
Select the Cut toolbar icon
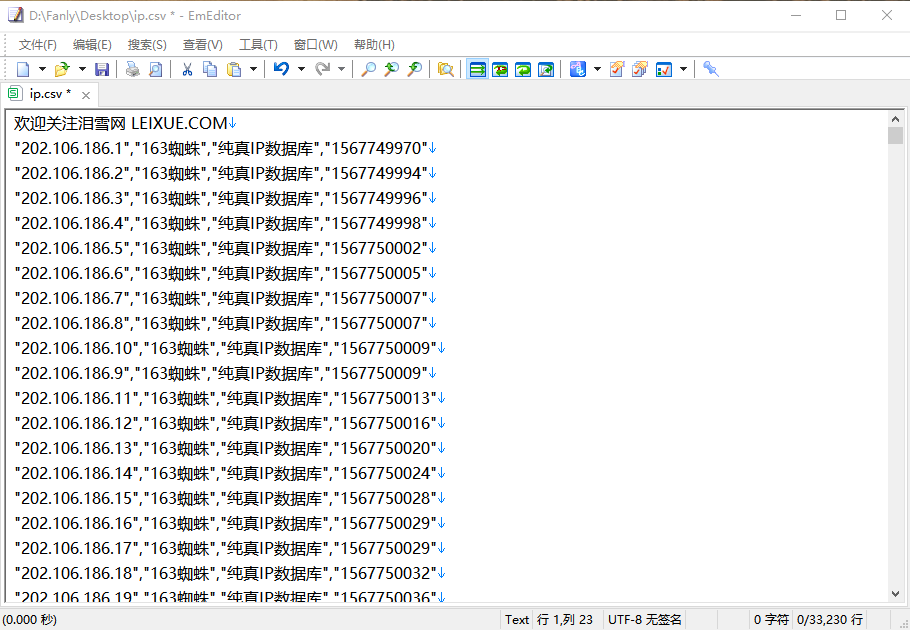click(x=186, y=69)
